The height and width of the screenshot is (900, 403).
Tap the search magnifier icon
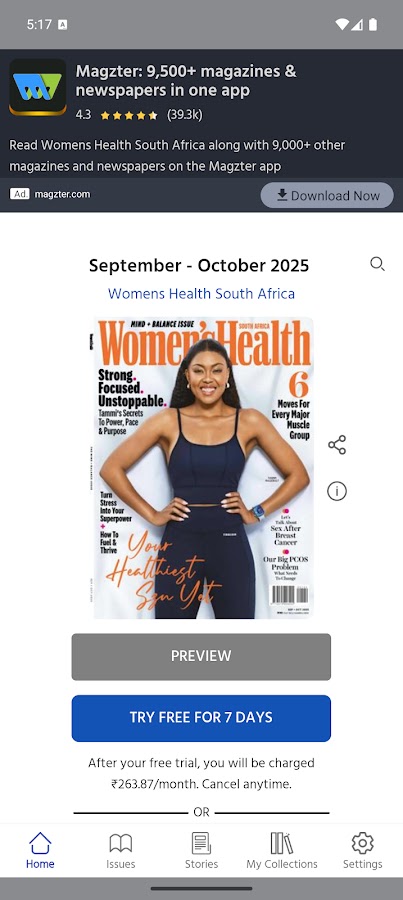[377, 264]
